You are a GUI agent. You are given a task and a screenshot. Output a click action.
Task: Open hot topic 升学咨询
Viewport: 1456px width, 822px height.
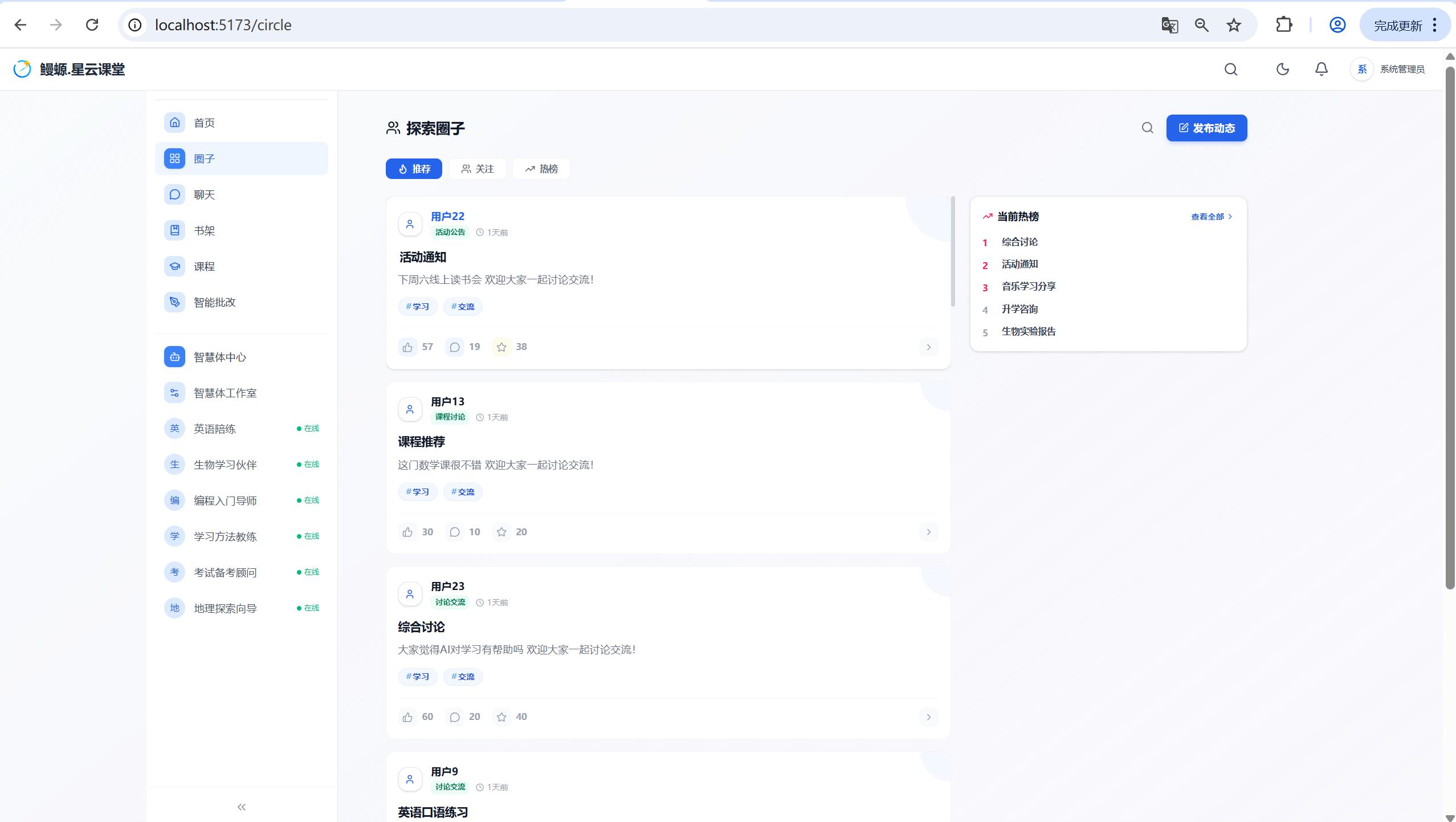click(x=1019, y=309)
